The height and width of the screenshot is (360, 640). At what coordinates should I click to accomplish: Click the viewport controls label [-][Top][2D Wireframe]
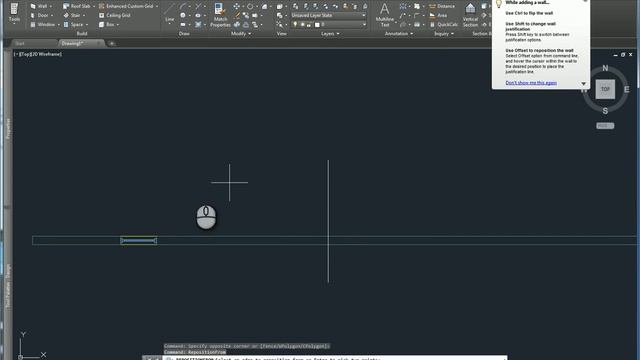[38, 54]
